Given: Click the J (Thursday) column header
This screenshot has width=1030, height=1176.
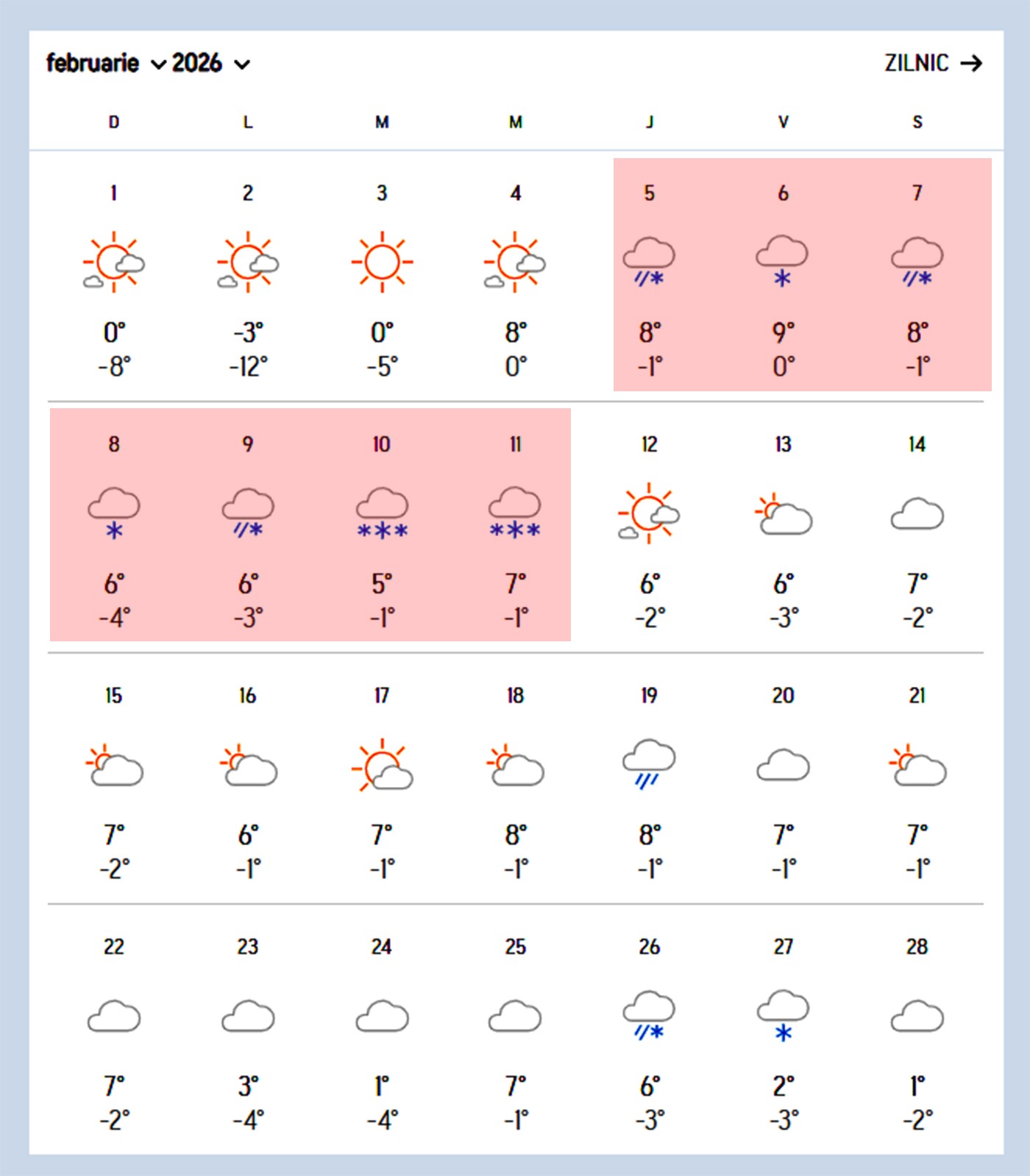Looking at the screenshot, I should [x=649, y=122].
